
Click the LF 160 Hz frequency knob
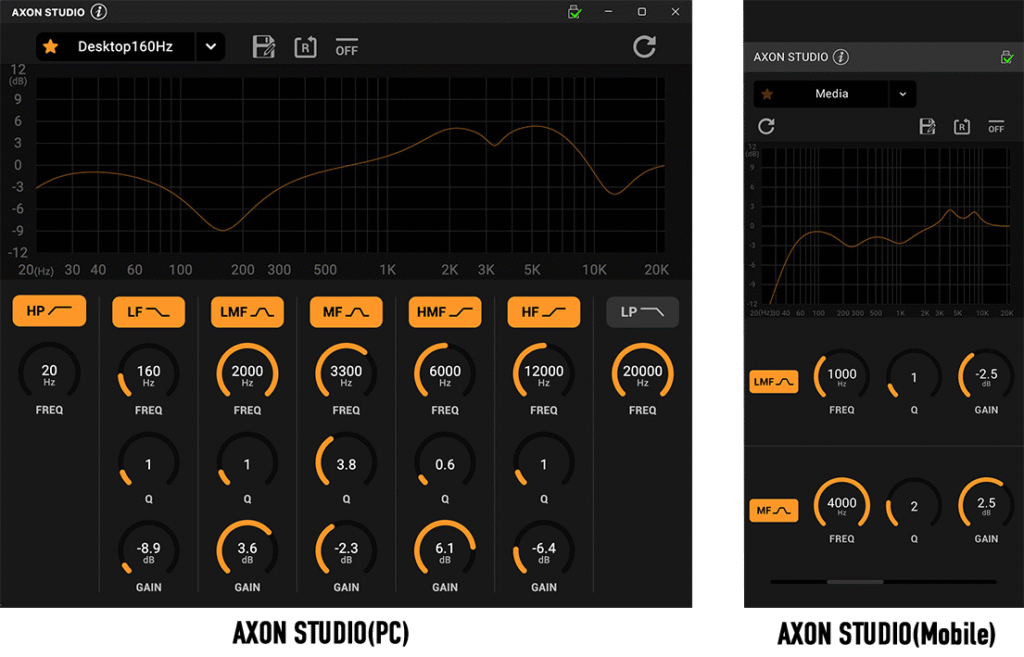point(148,373)
